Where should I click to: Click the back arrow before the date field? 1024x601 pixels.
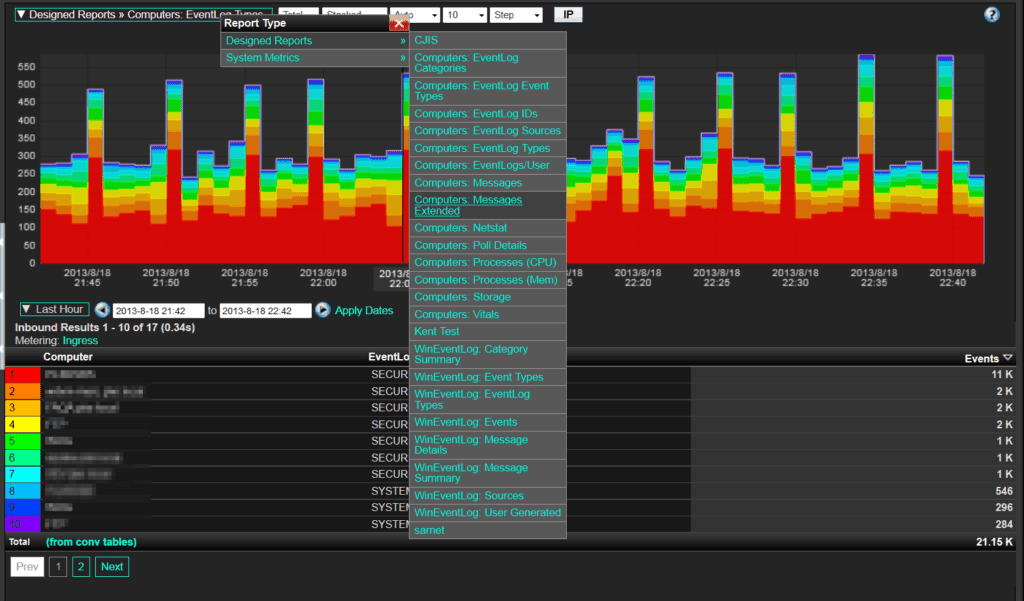click(x=102, y=310)
